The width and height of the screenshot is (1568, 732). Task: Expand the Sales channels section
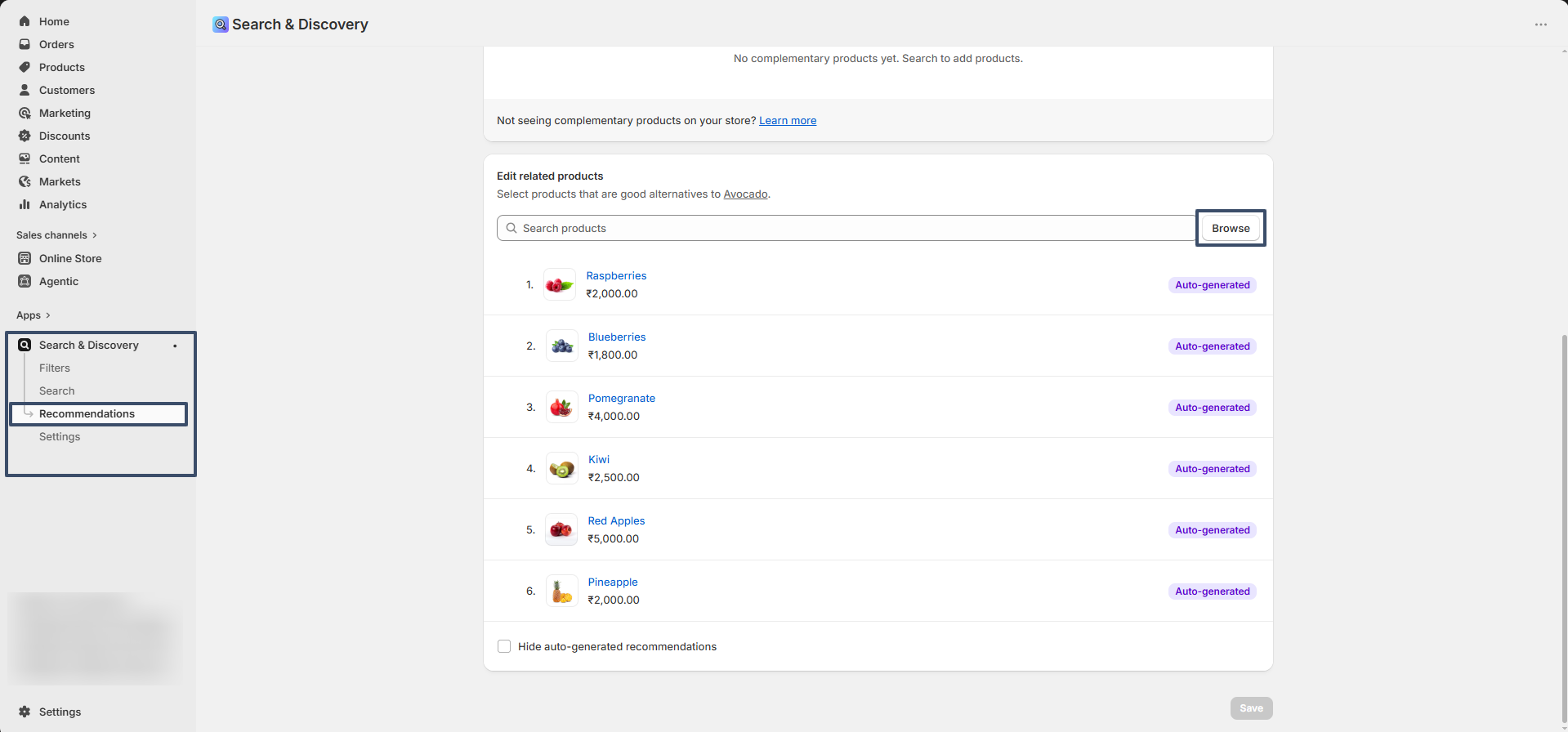coord(56,235)
